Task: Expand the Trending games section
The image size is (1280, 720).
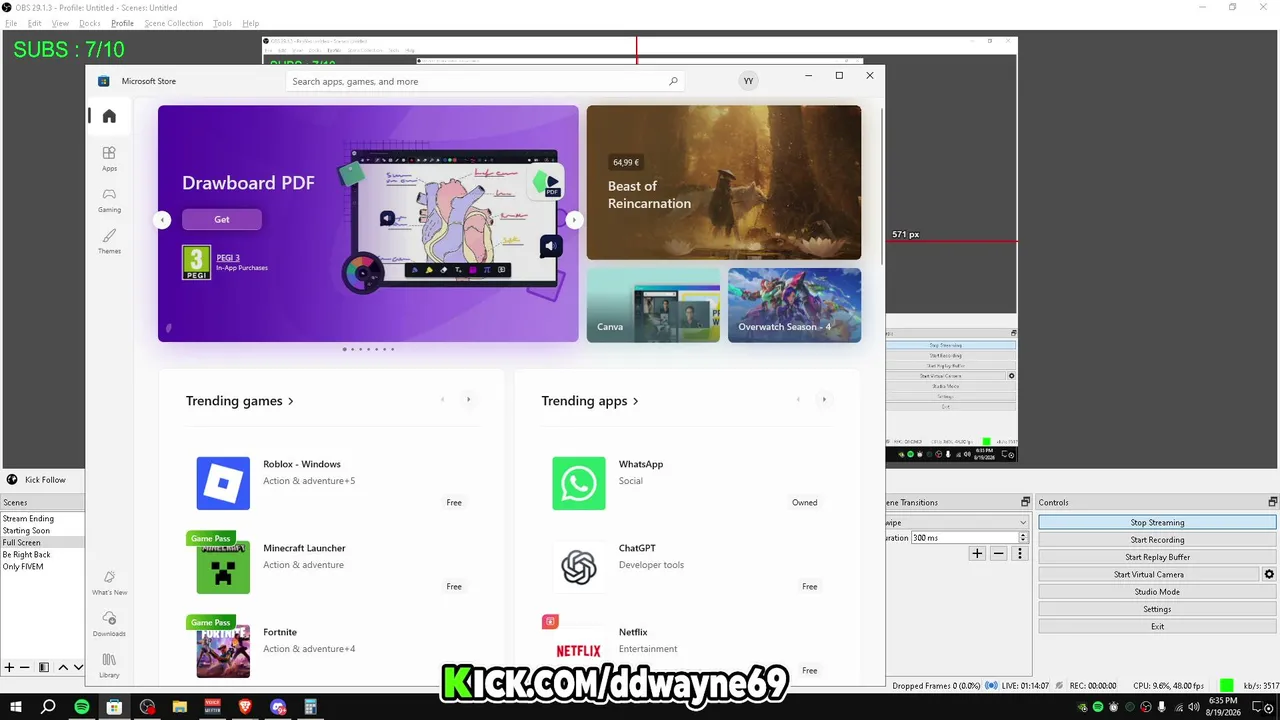Action: point(240,401)
